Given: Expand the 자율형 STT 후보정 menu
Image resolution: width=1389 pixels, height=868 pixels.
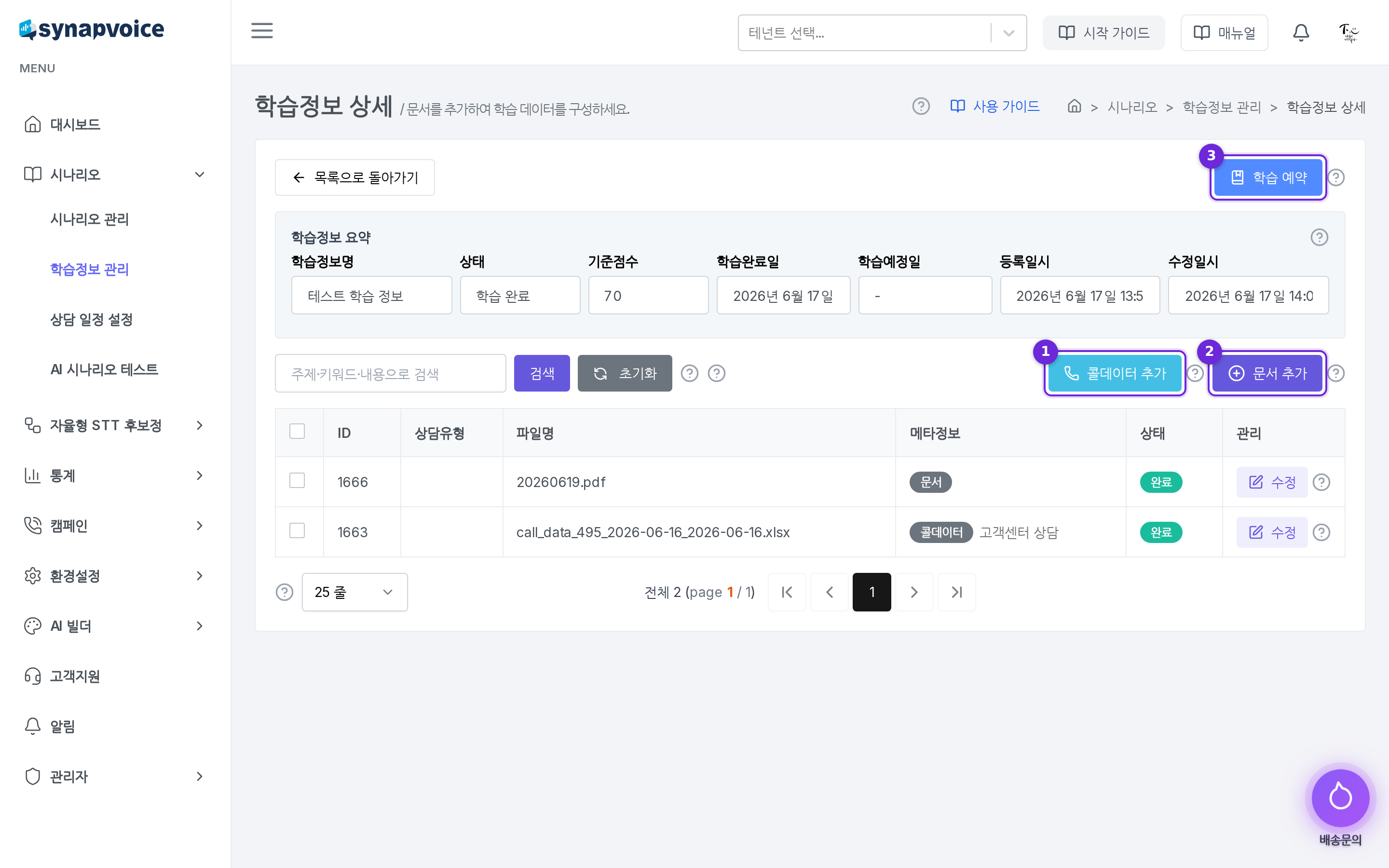Looking at the screenshot, I should [x=115, y=425].
